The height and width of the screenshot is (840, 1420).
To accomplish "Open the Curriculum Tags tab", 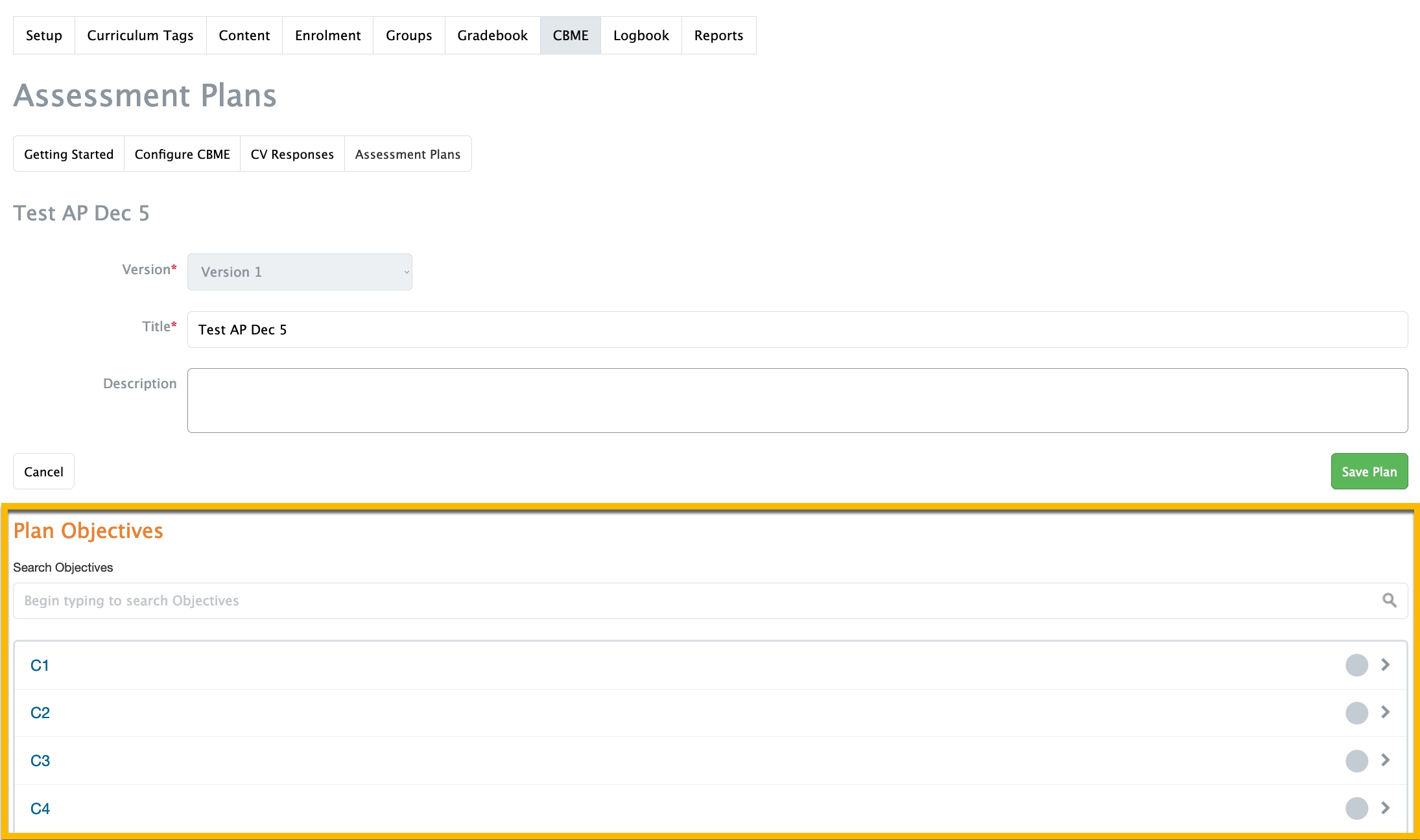I will 140,36.
